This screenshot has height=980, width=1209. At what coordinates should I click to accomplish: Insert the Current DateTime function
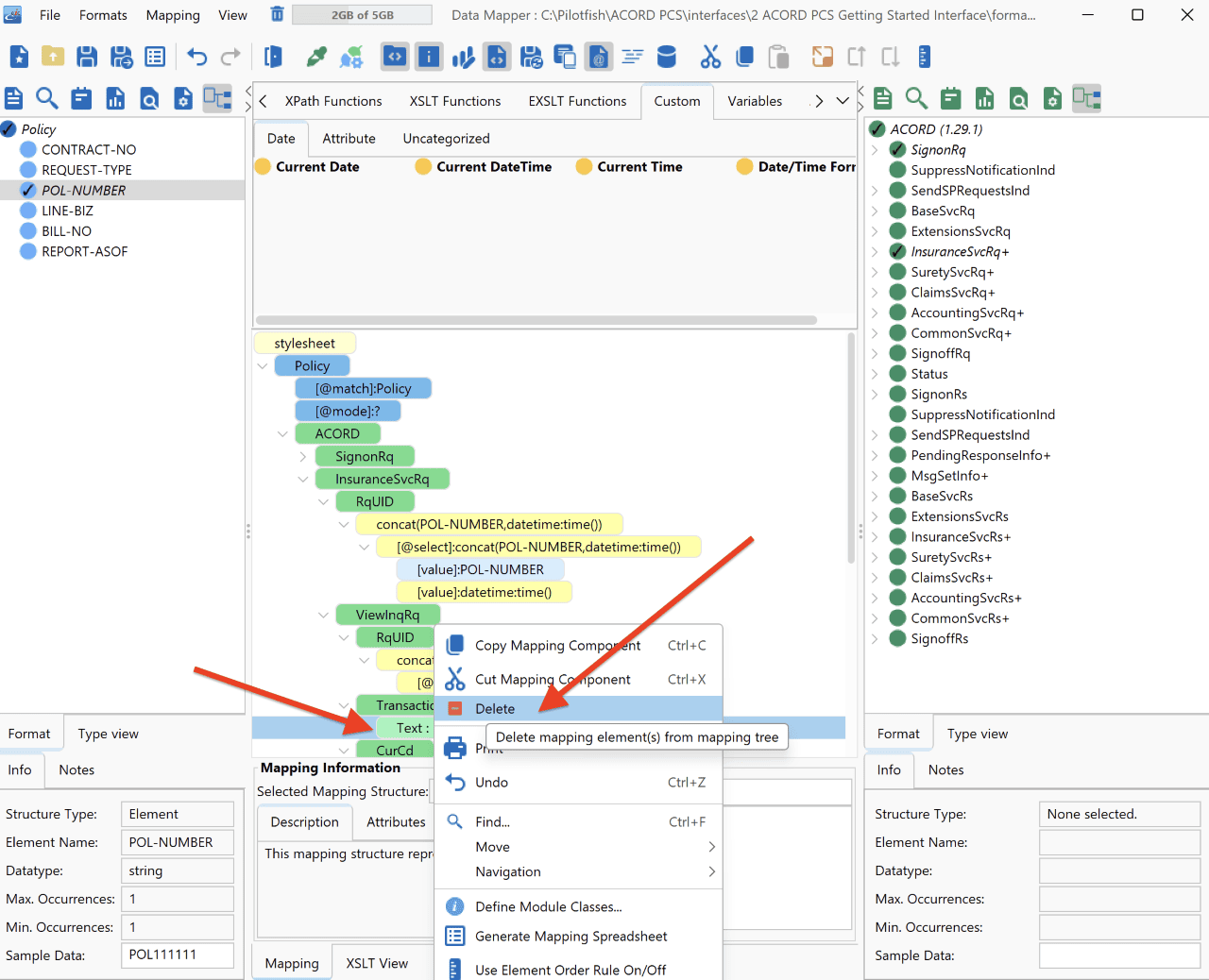point(485,167)
